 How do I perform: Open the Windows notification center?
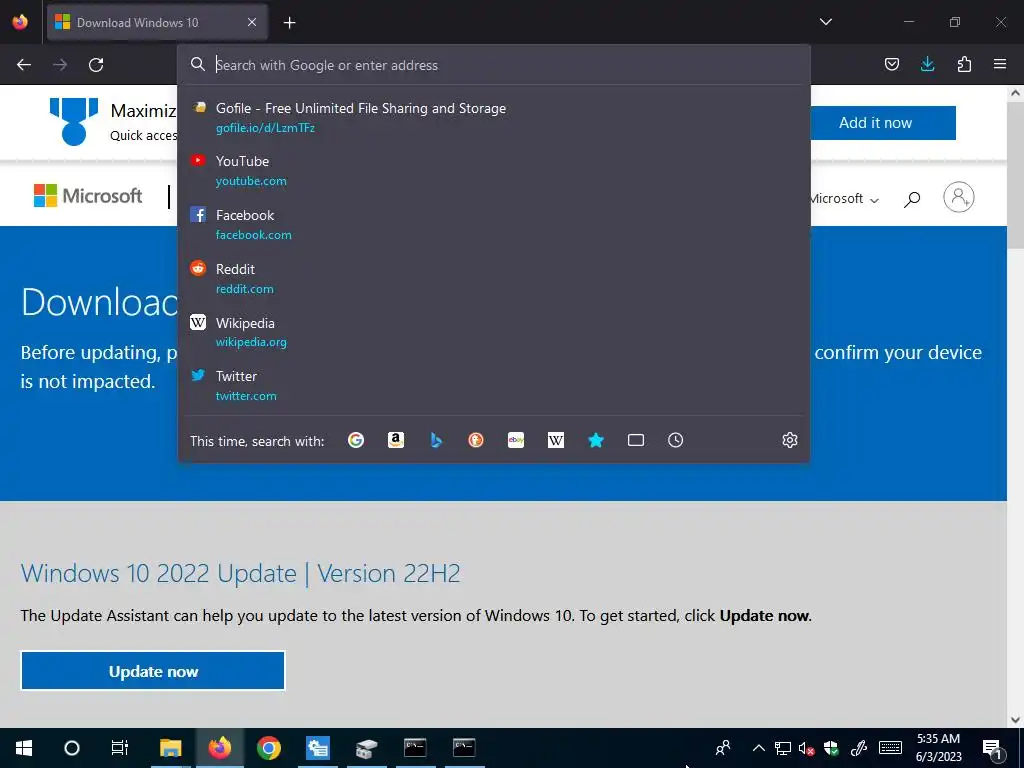(x=993, y=748)
